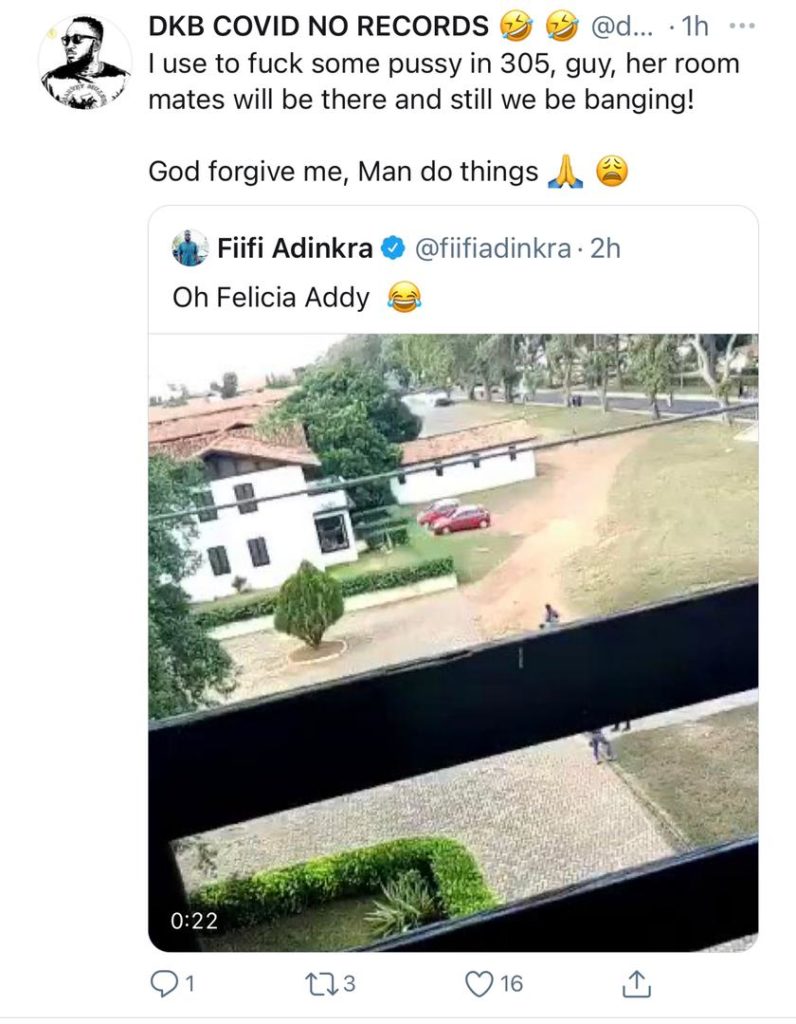Click the 0:22 video duration label

pyautogui.click(x=194, y=921)
